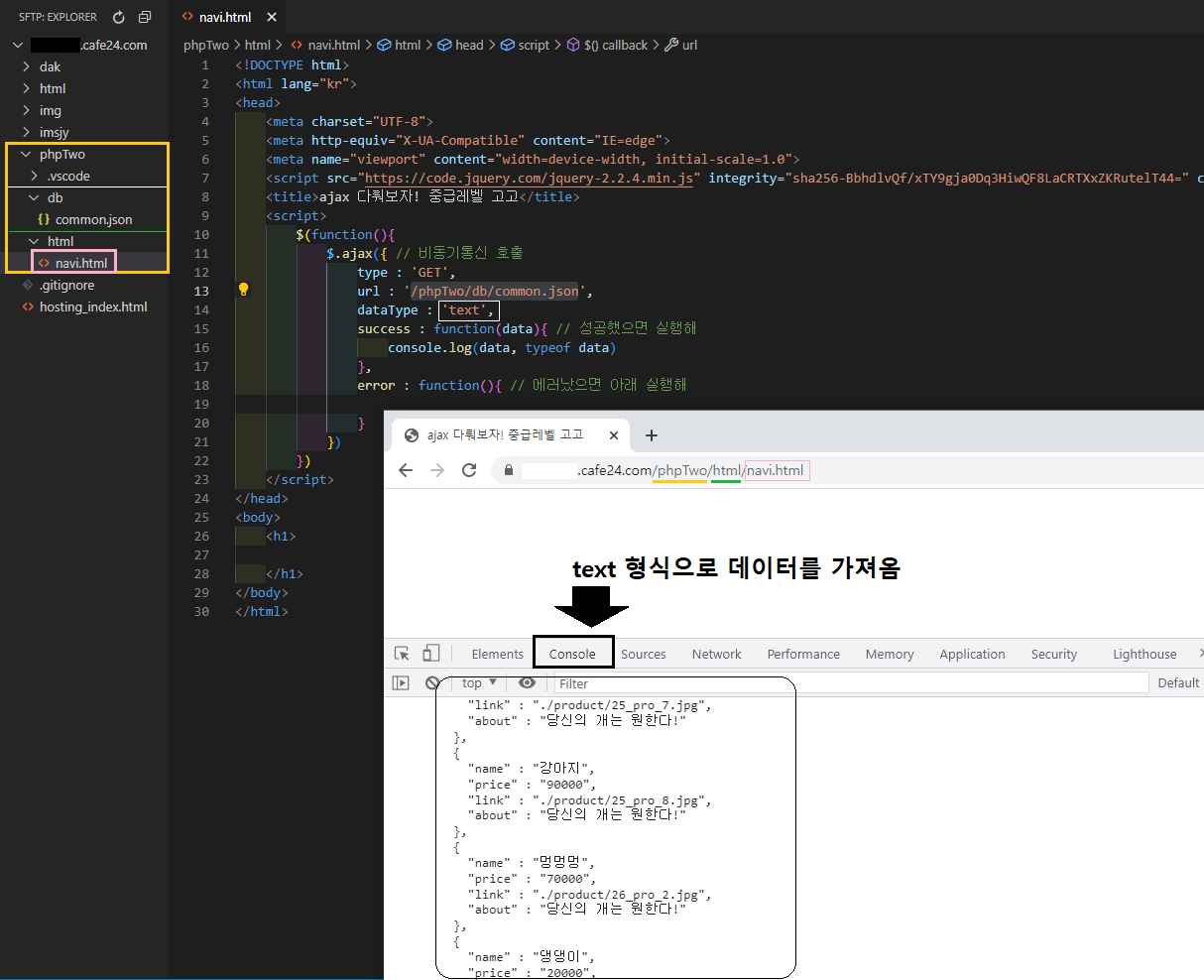The image size is (1204, 980).
Task: Open the Security tab in DevTools
Action: [x=1054, y=654]
